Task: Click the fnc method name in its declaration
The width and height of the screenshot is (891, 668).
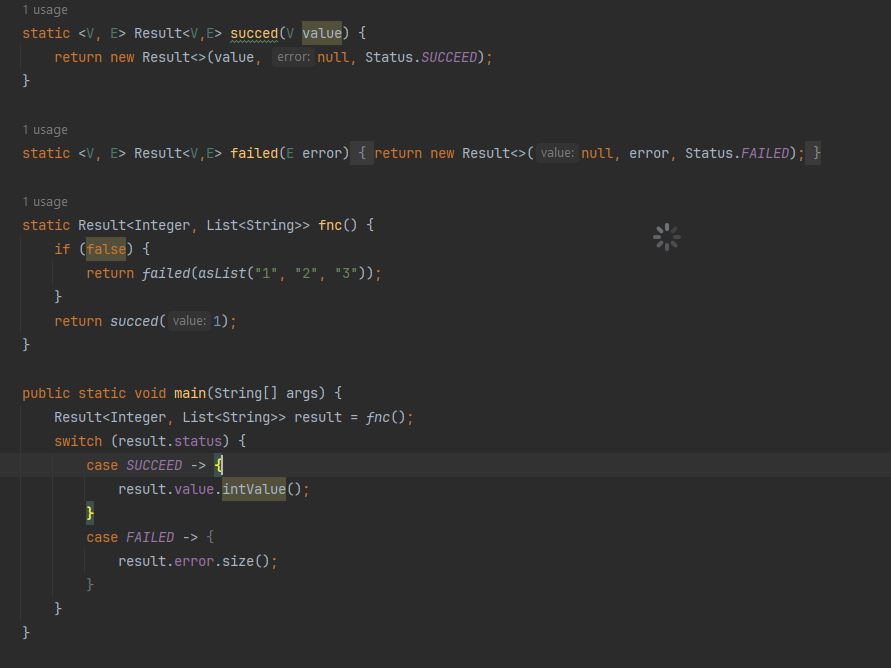Action: click(x=330, y=226)
